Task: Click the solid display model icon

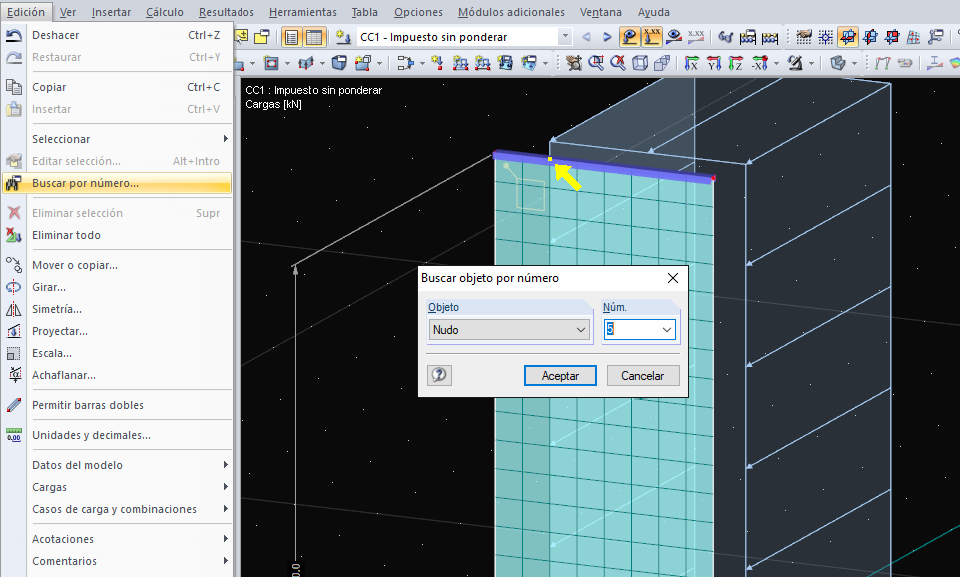Action: point(838,62)
